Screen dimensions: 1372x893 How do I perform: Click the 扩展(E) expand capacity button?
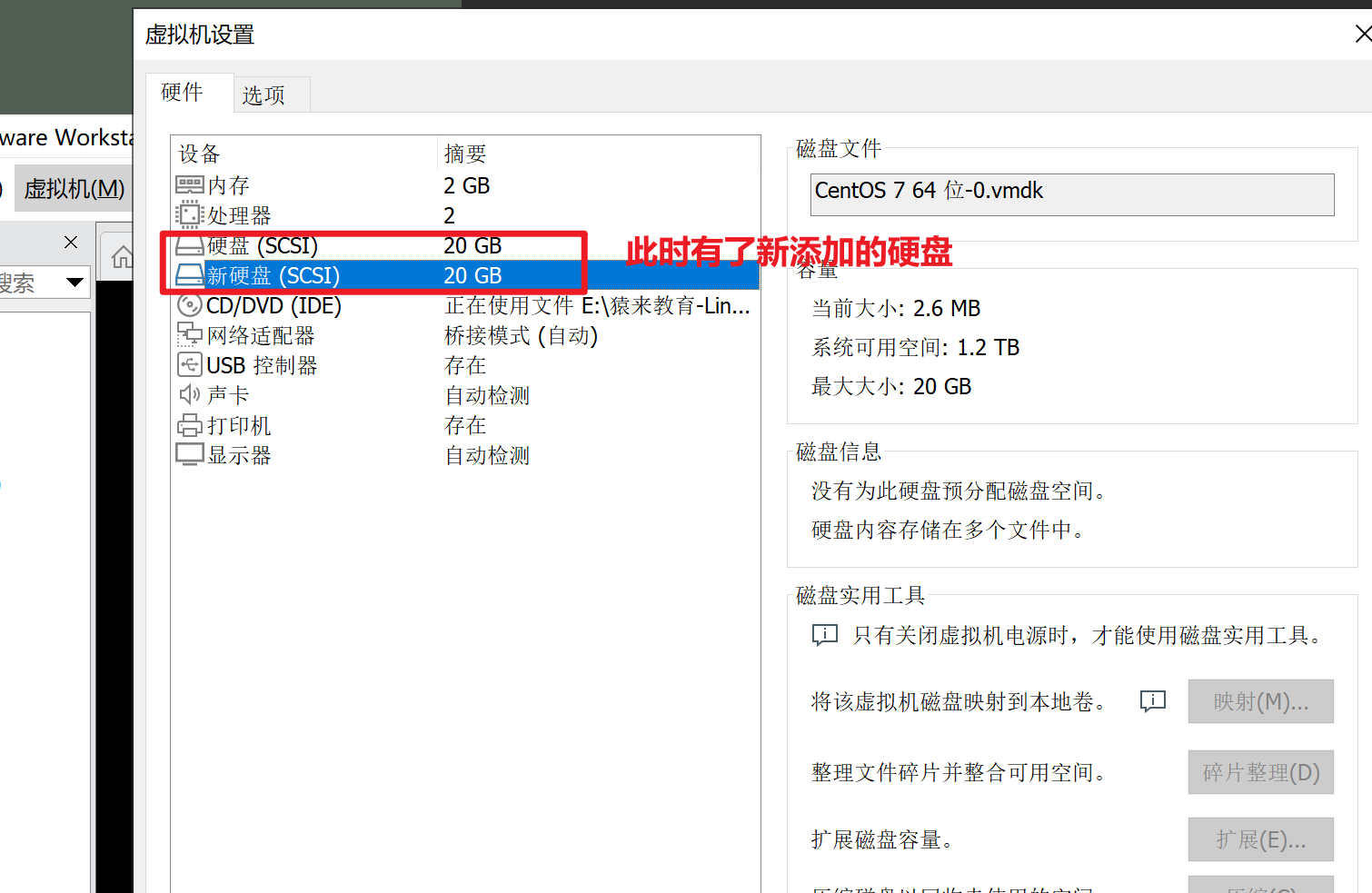click(x=1260, y=838)
